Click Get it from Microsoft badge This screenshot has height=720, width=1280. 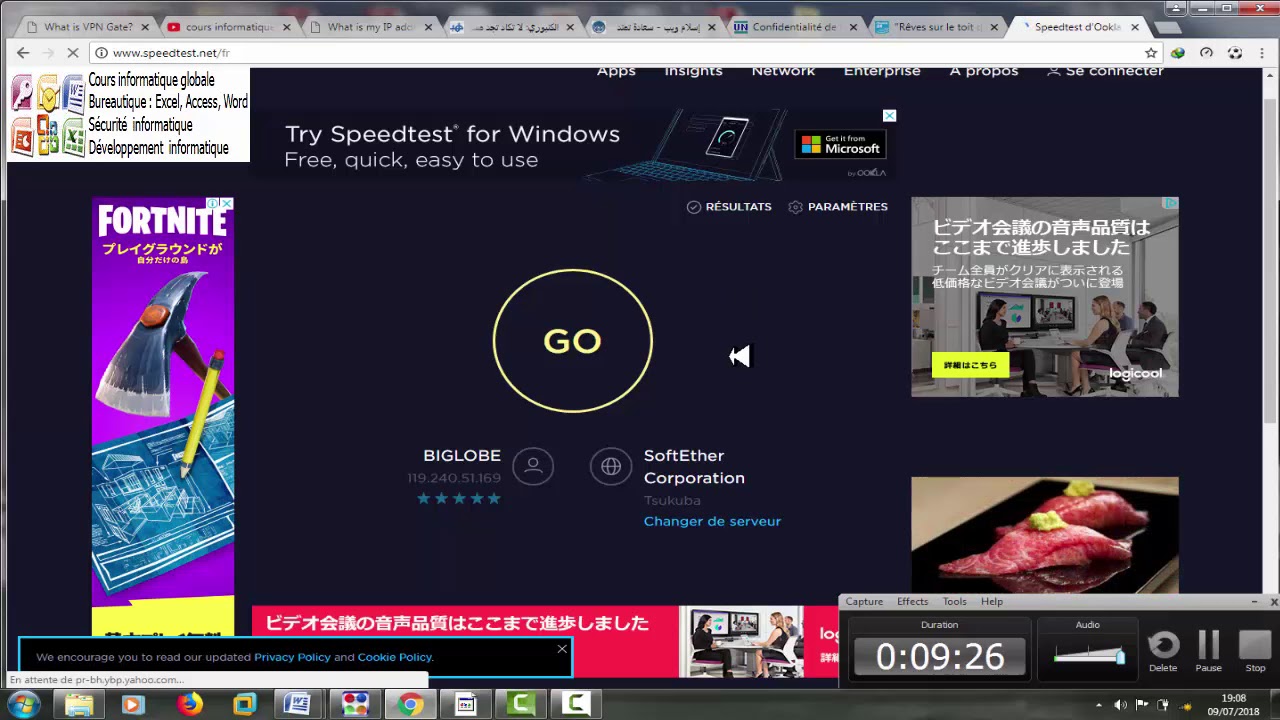tap(840, 144)
